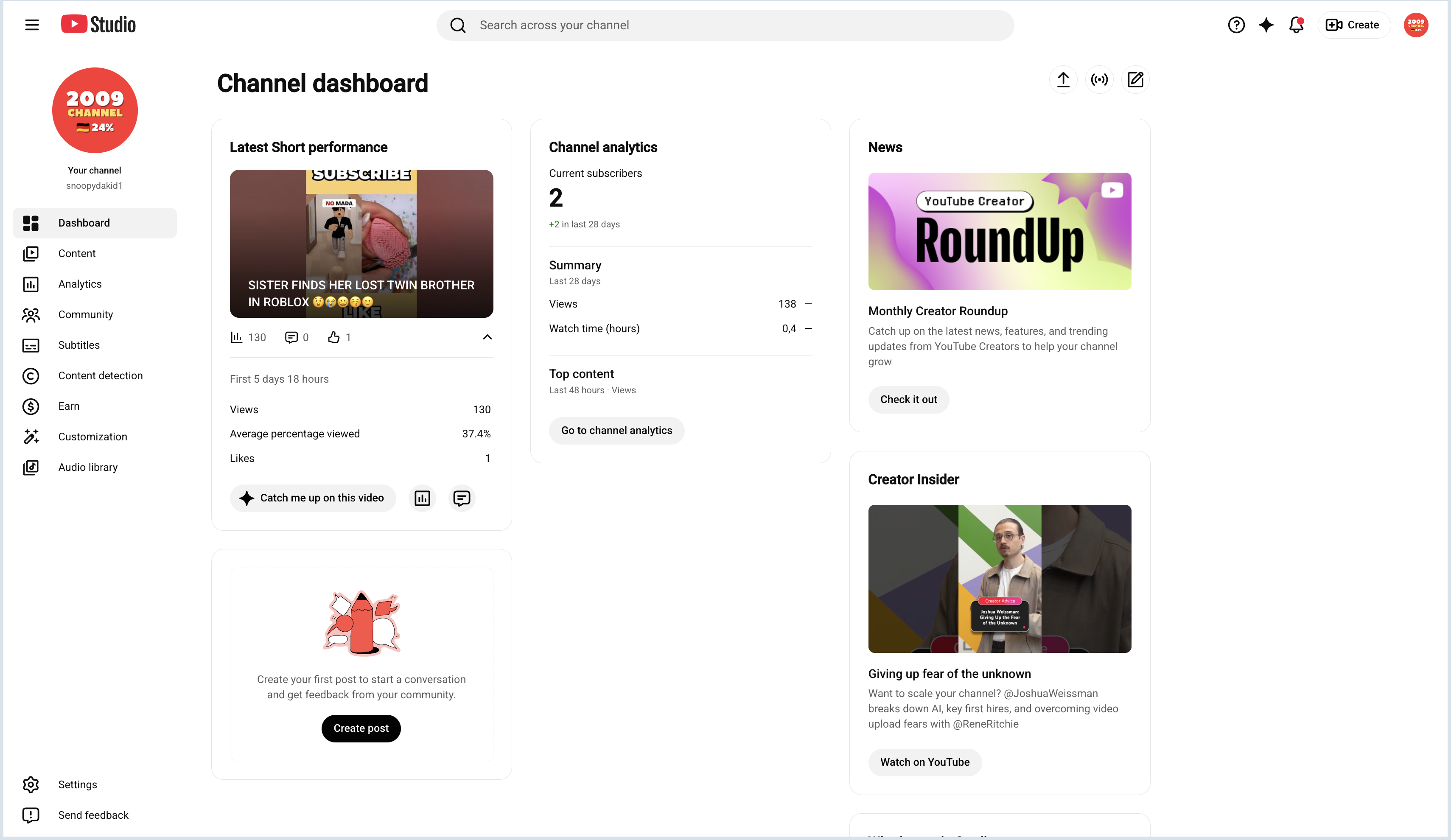
Task: Click the Create post pencil icon
Action: [1135, 79]
